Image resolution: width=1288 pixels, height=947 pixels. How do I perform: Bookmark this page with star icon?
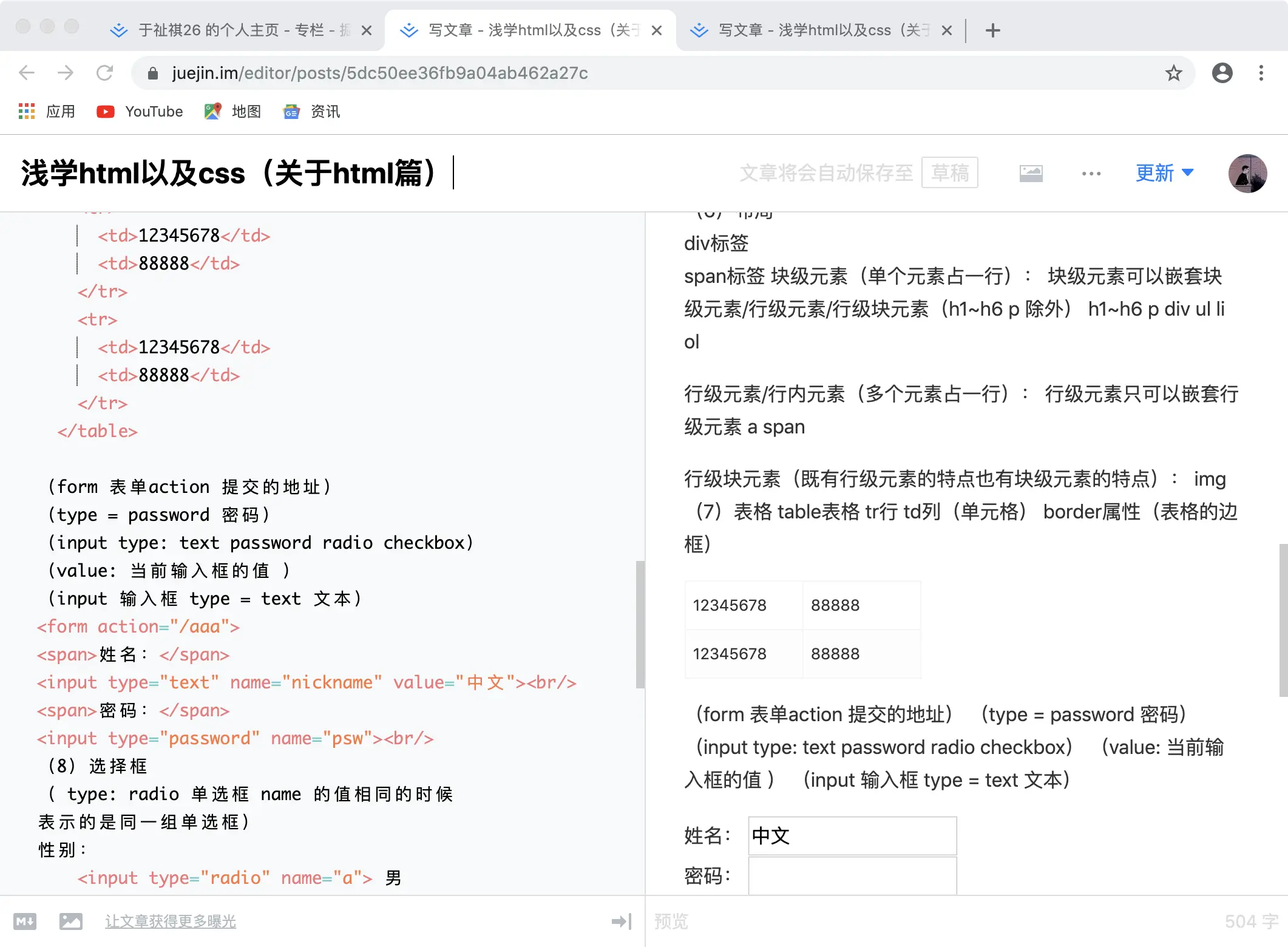pyautogui.click(x=1173, y=73)
